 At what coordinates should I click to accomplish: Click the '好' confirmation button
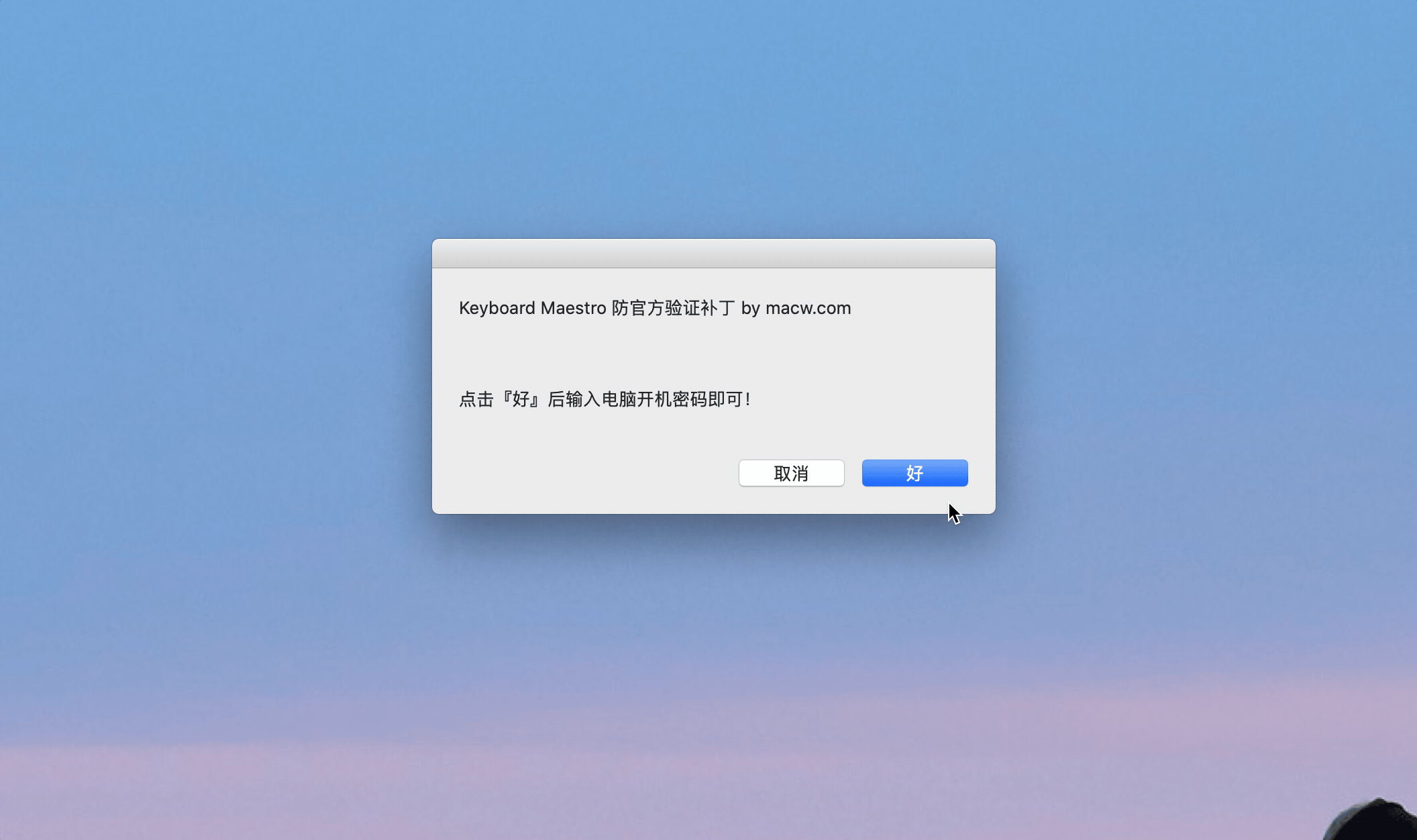914,472
